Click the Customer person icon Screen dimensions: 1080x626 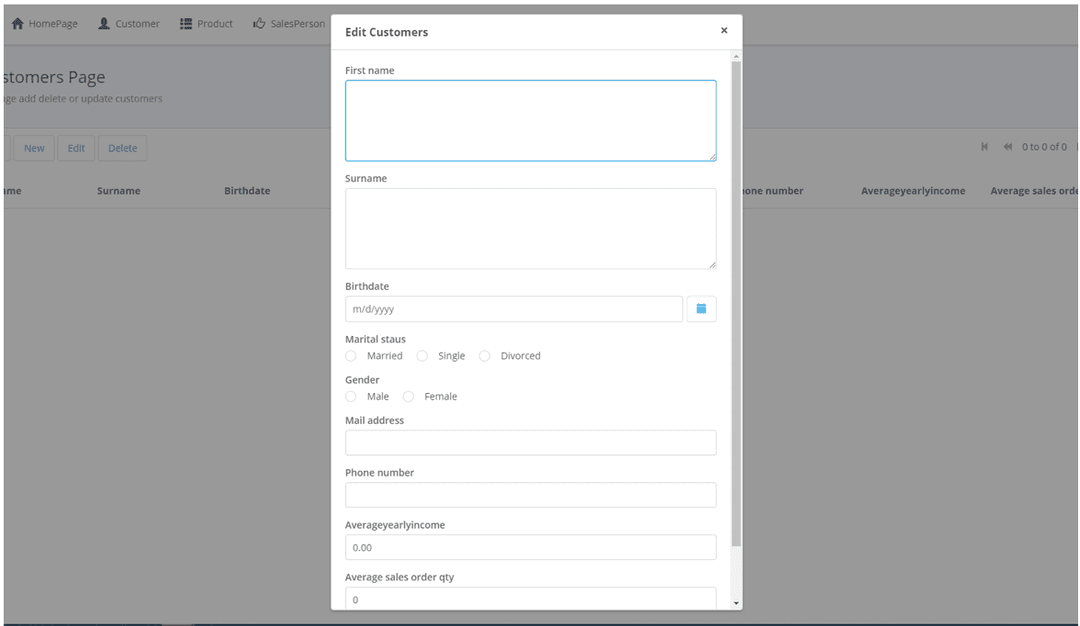(104, 23)
